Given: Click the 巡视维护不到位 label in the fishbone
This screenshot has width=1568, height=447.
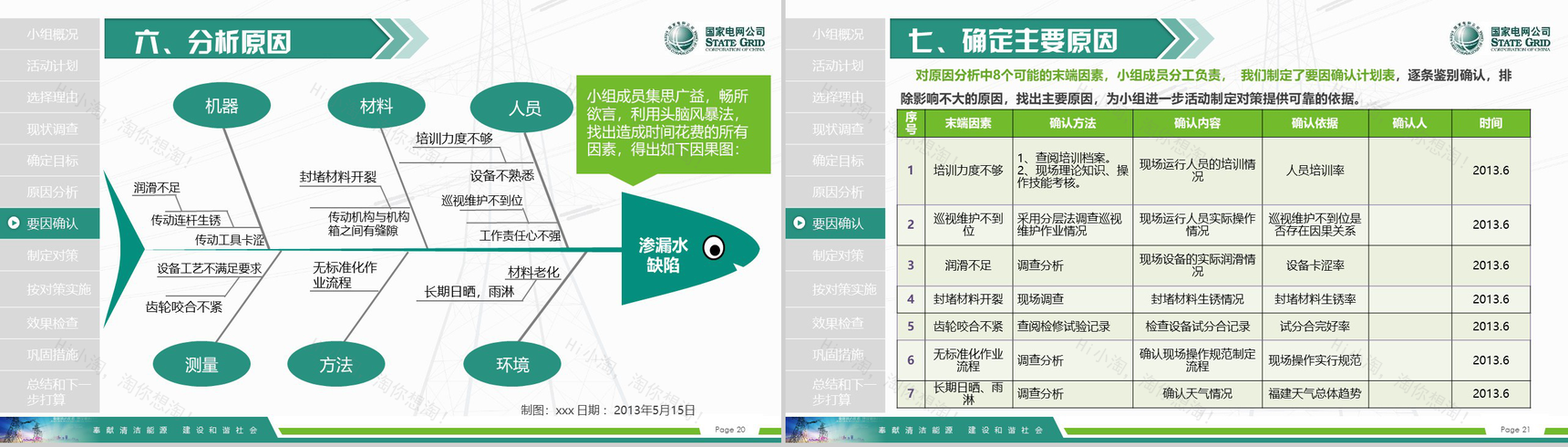Looking at the screenshot, I should pos(482,200).
